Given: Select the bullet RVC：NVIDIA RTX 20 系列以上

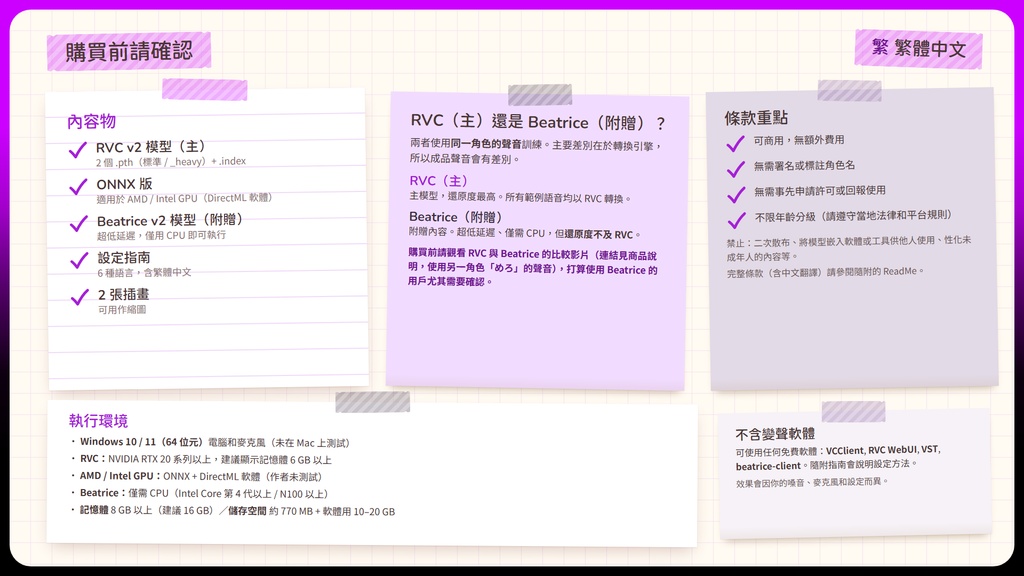Looking at the screenshot, I should (202, 459).
